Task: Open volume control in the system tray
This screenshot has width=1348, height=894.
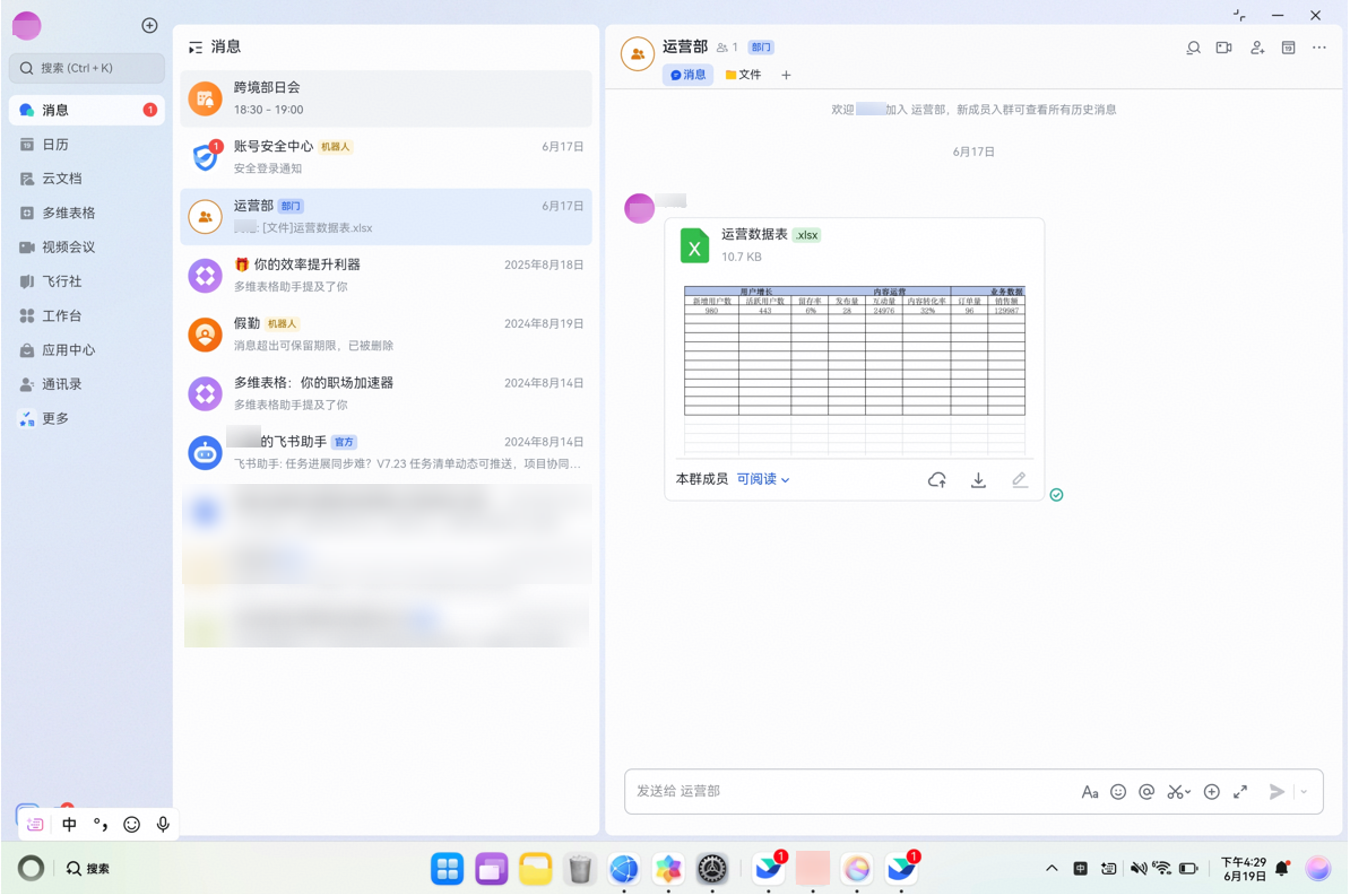Action: click(1138, 868)
